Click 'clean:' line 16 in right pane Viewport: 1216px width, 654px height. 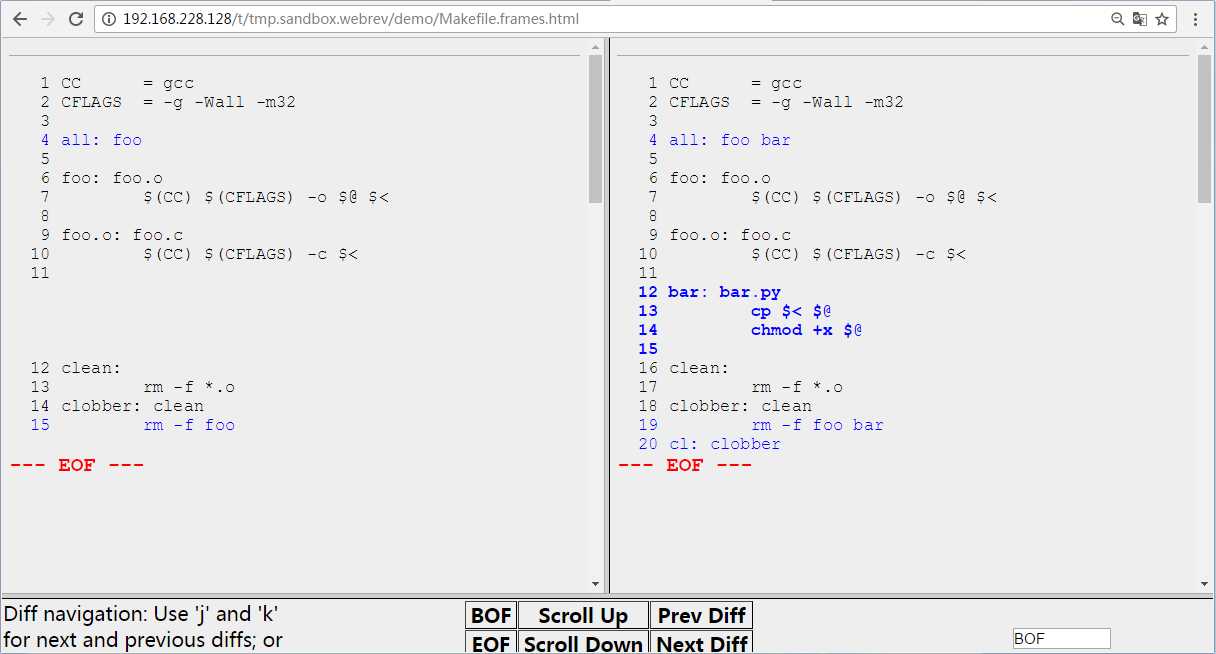coord(699,368)
